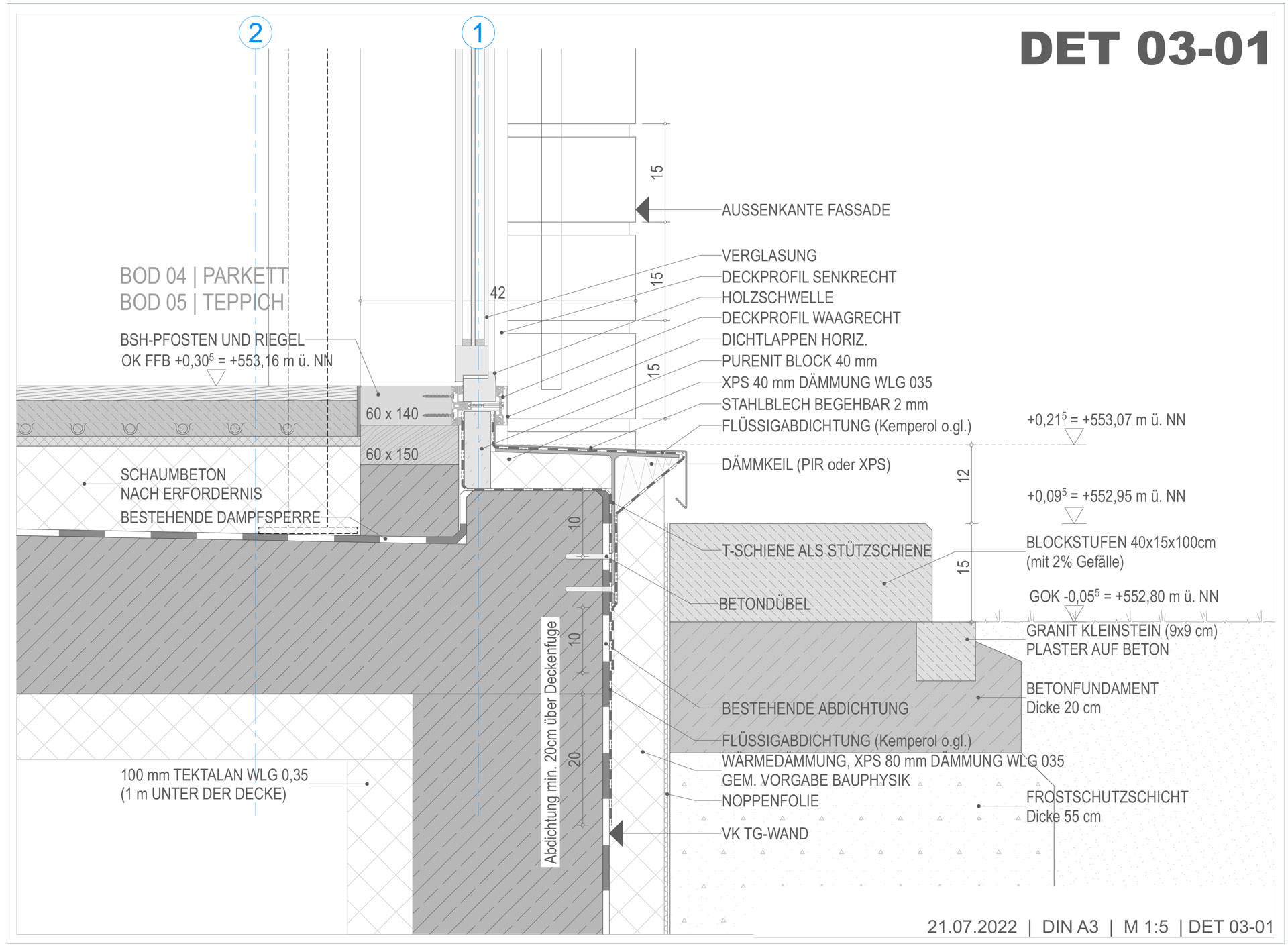Click the black arrow marking AUSSENKANTE FASSADE

(x=643, y=209)
